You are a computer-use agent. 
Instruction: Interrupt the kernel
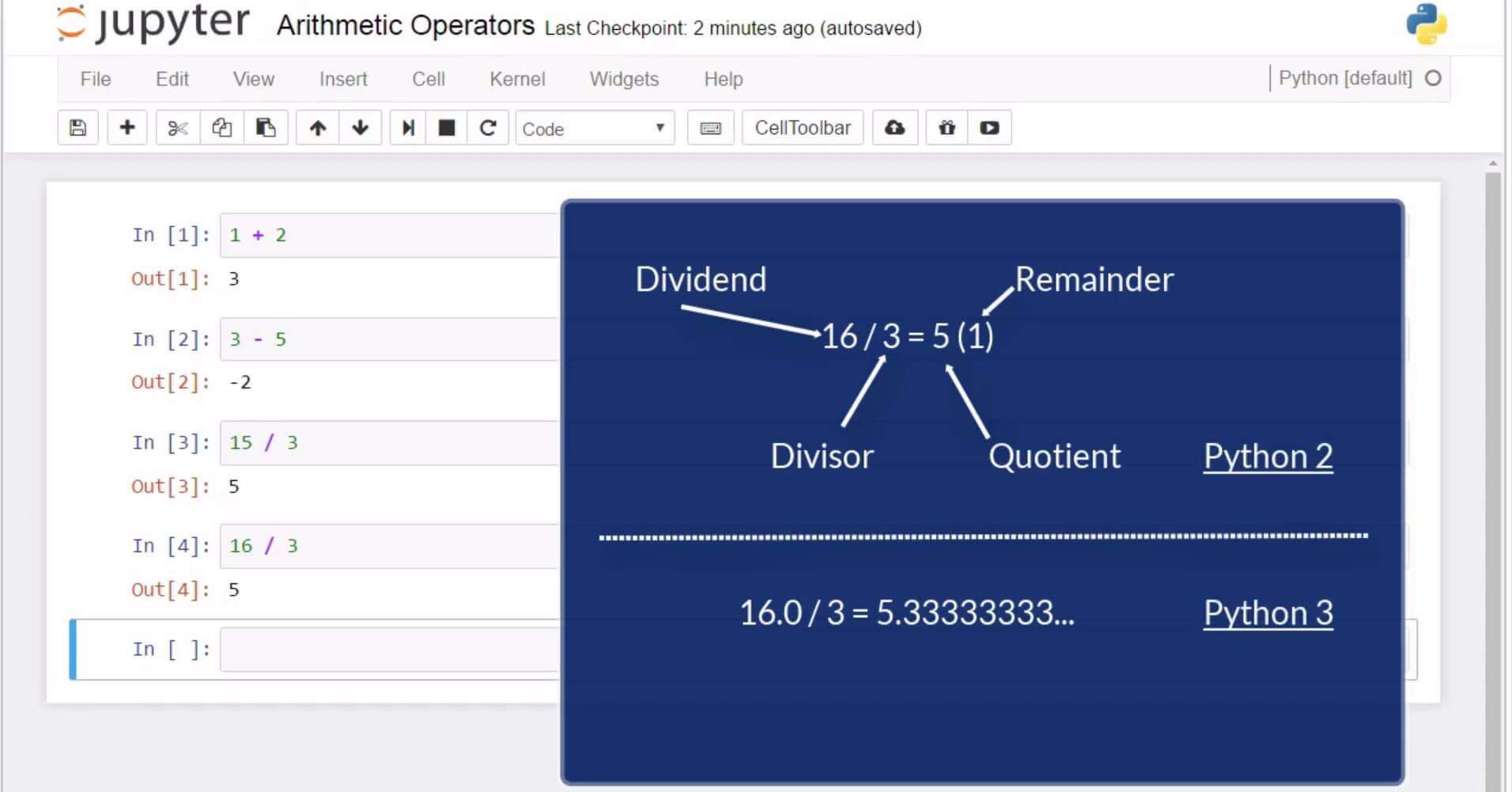click(446, 127)
